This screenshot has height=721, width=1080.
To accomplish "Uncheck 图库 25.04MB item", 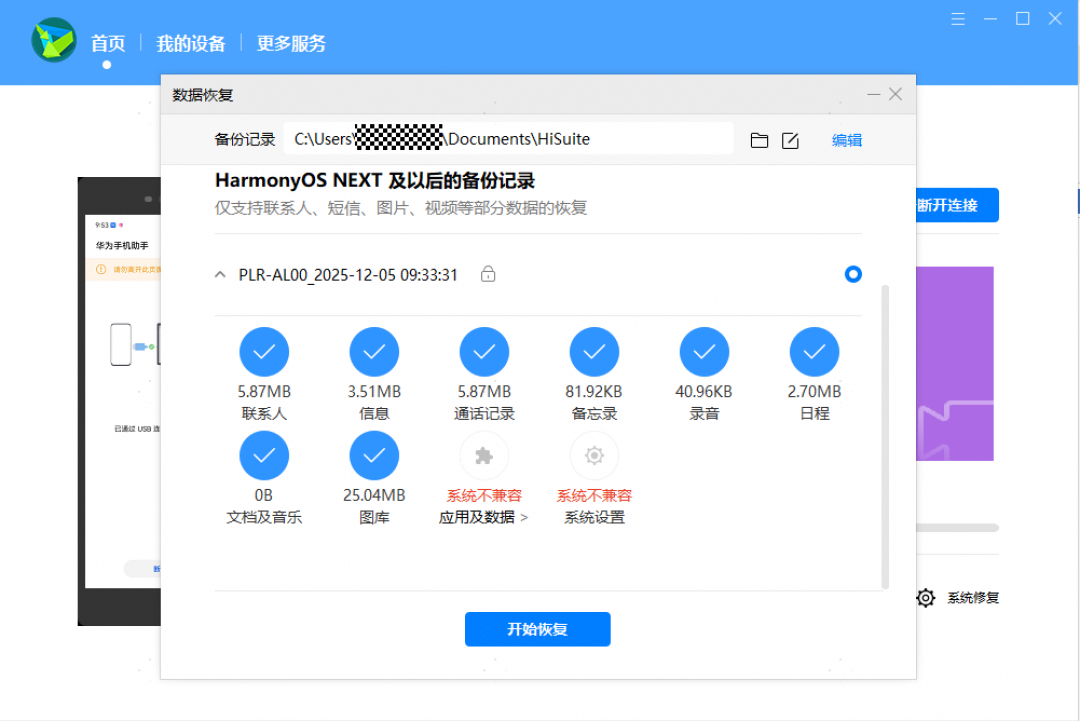I will 374,455.
